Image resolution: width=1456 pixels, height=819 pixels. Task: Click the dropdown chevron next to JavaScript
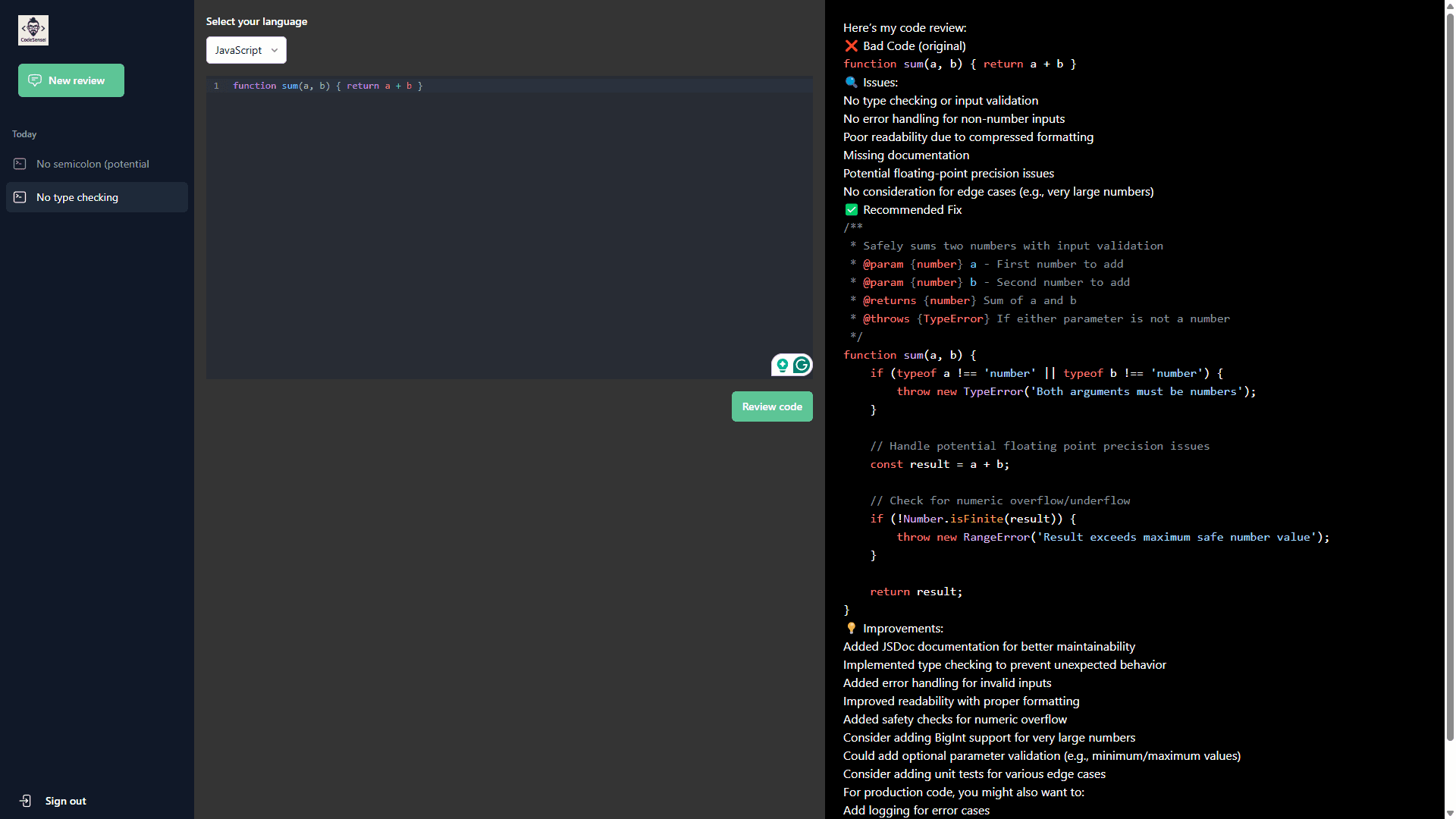click(x=275, y=50)
